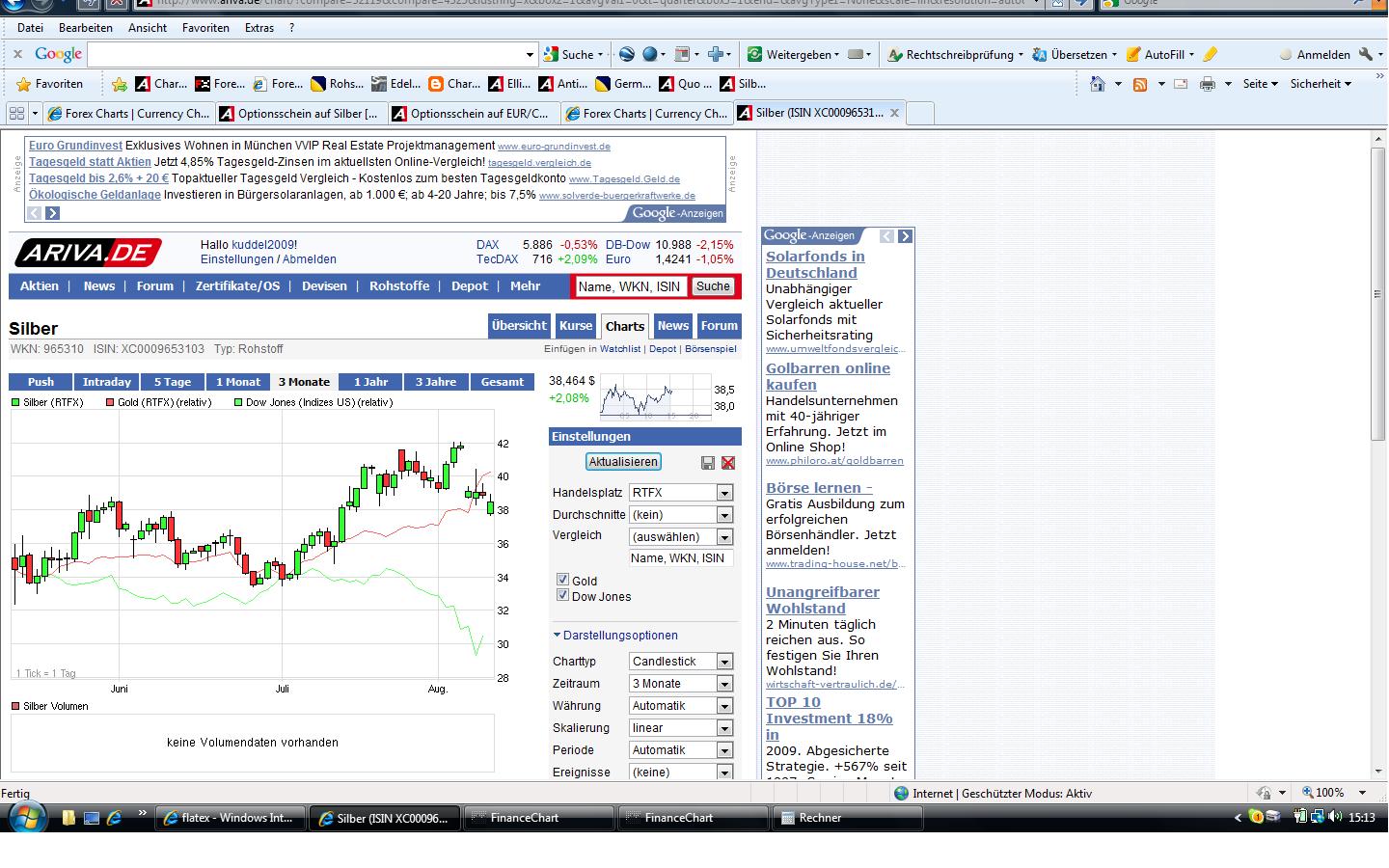Click the ARIVA.DE logo
Image resolution: width=1389 pixels, height=868 pixels.
tap(89, 253)
